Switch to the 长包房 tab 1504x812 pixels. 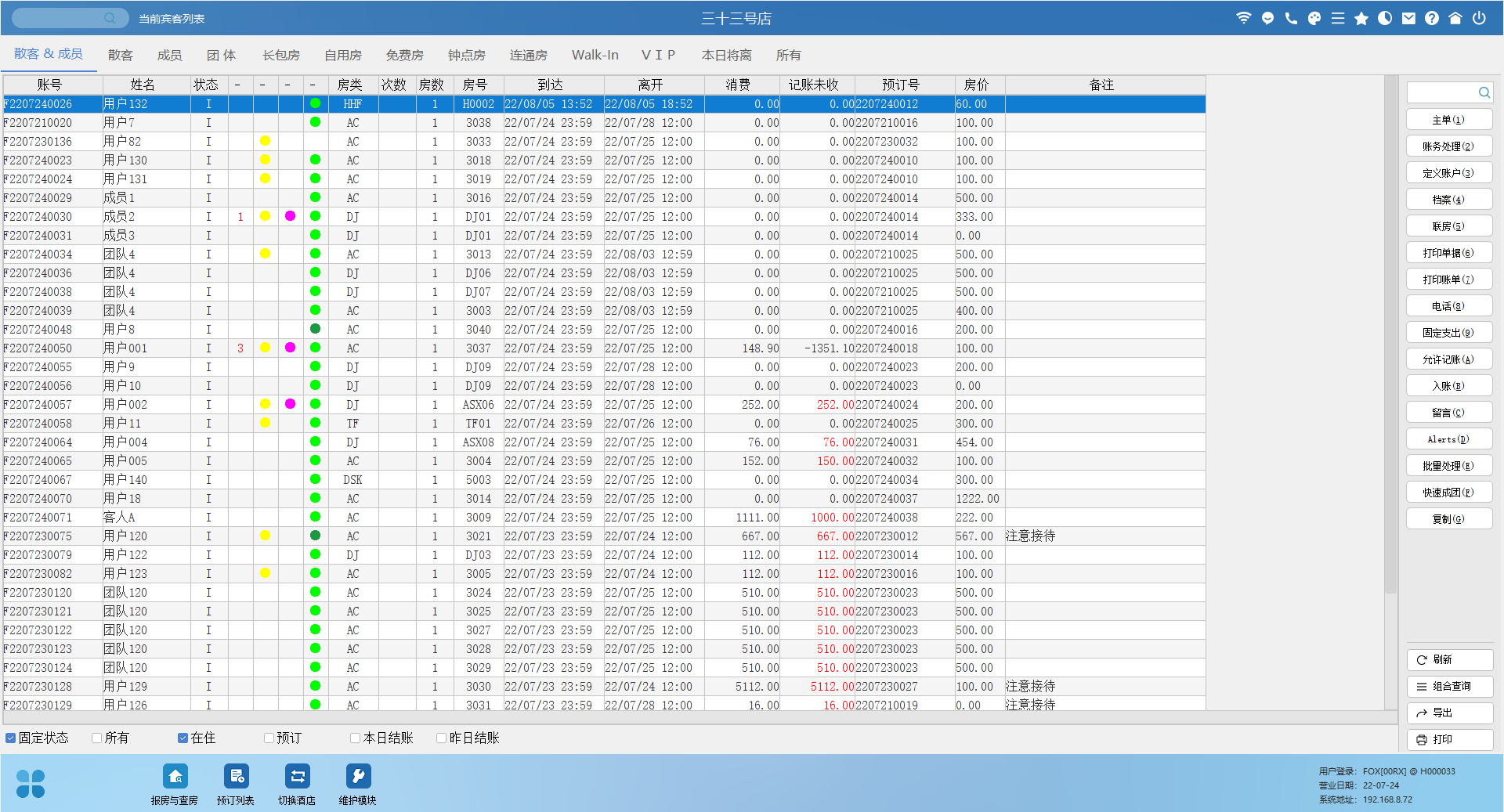(x=280, y=56)
